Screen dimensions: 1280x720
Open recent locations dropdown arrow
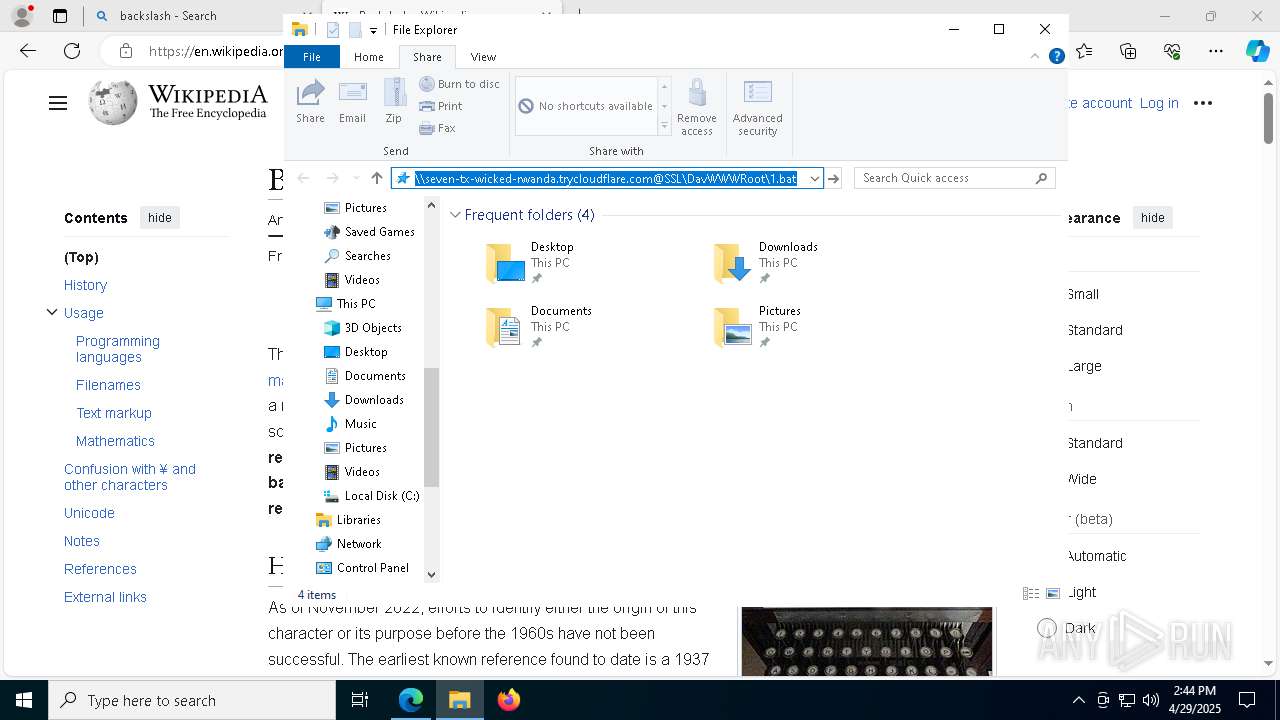point(355,178)
